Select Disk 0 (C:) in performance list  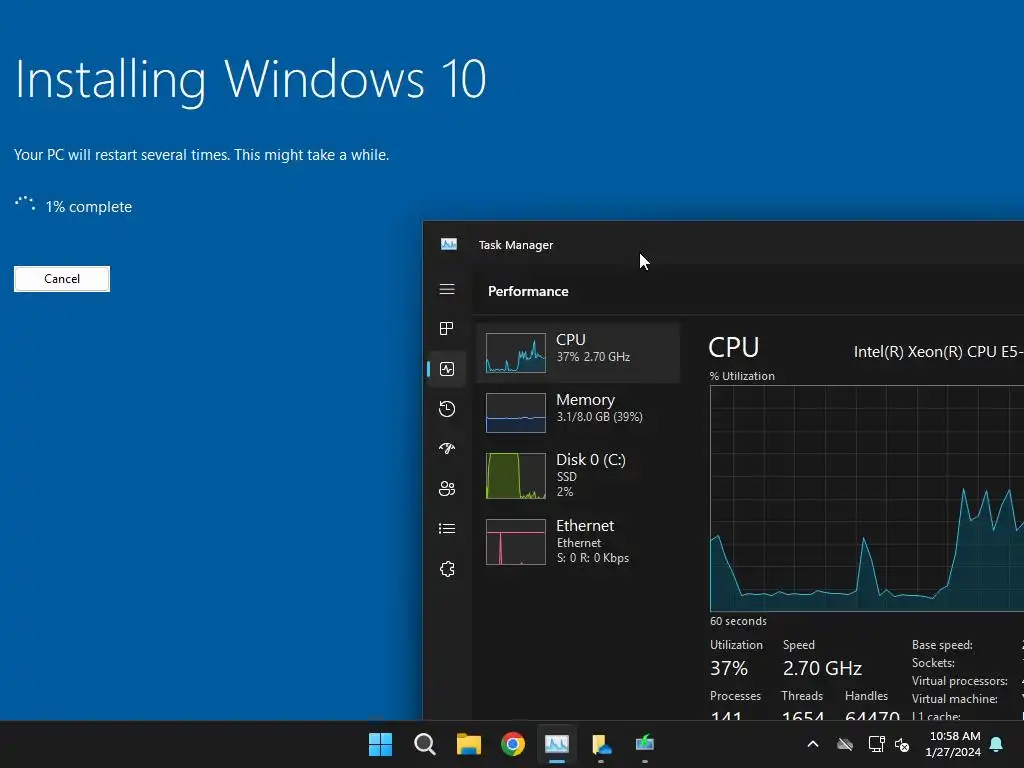578,475
